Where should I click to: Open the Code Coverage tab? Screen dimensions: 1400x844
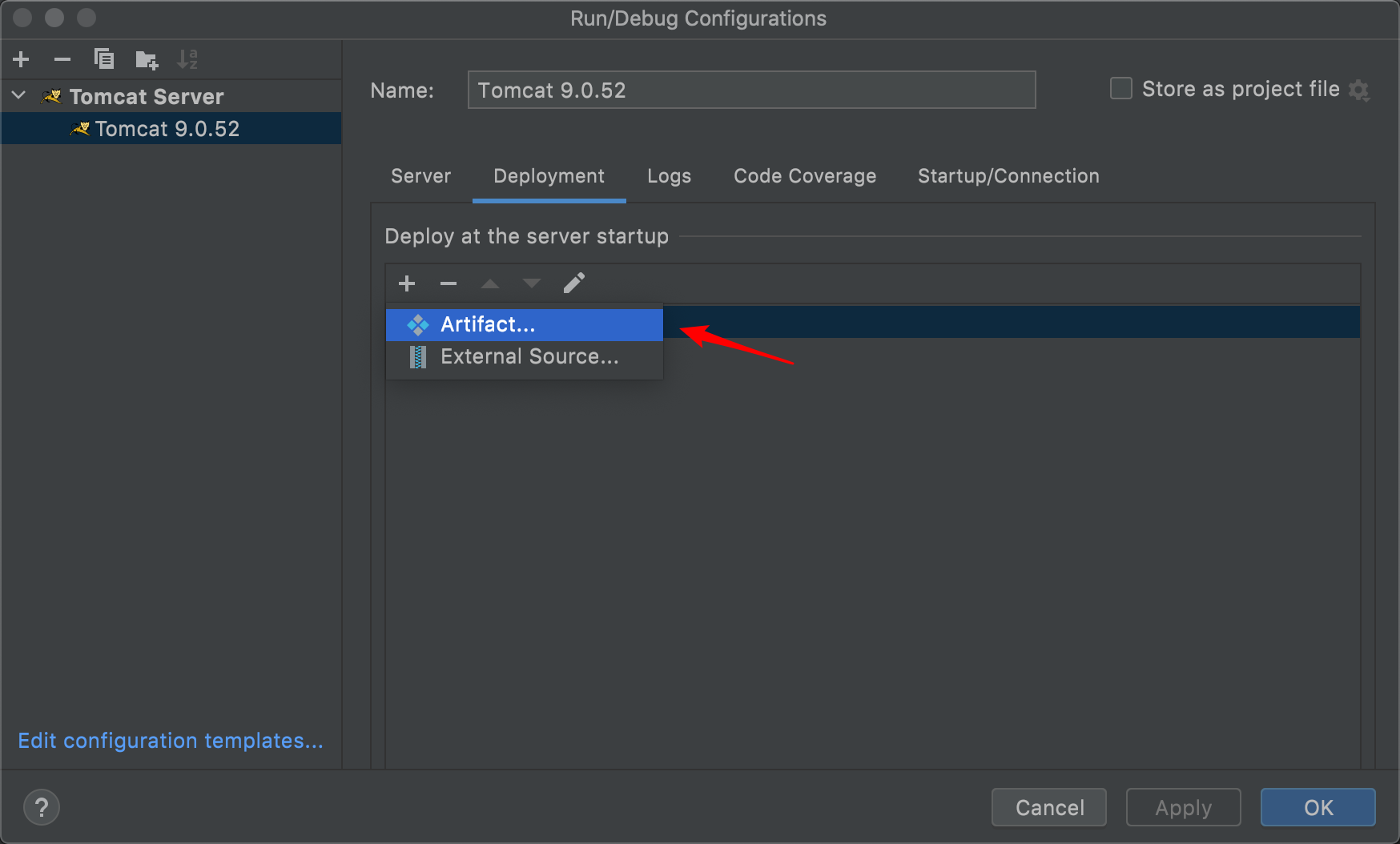pos(805,176)
